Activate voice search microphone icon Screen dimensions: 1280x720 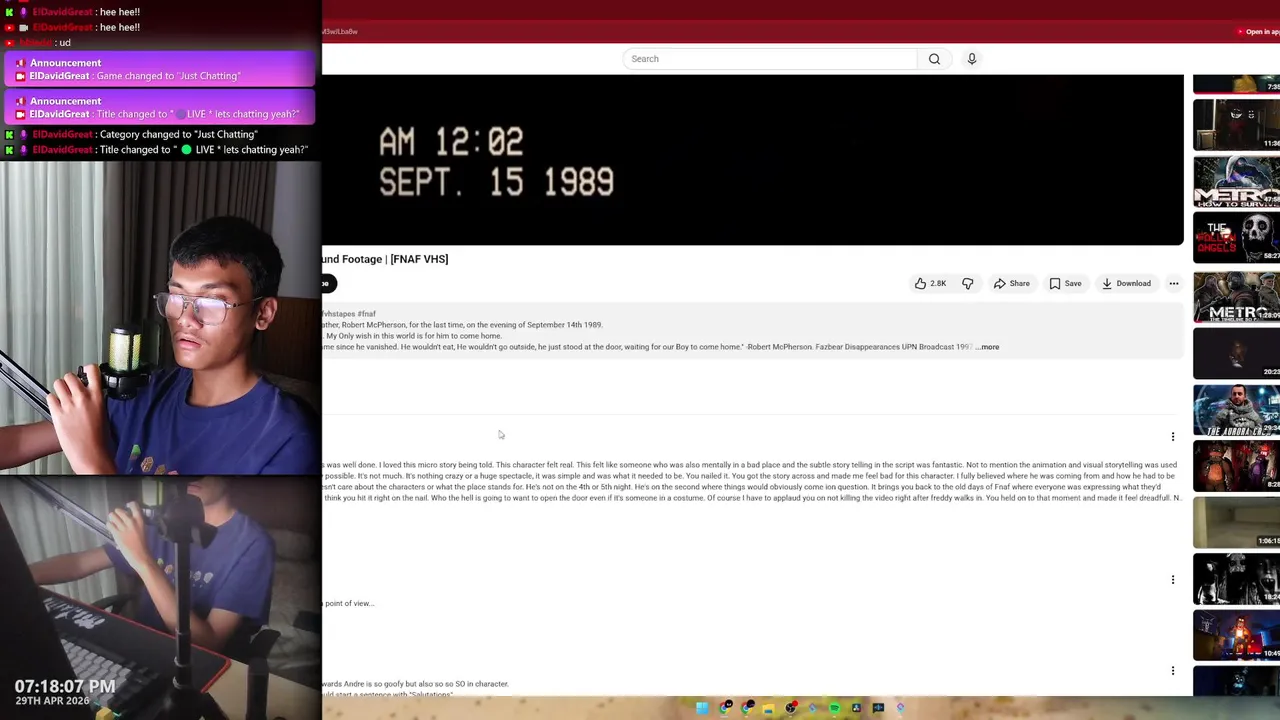point(971,59)
